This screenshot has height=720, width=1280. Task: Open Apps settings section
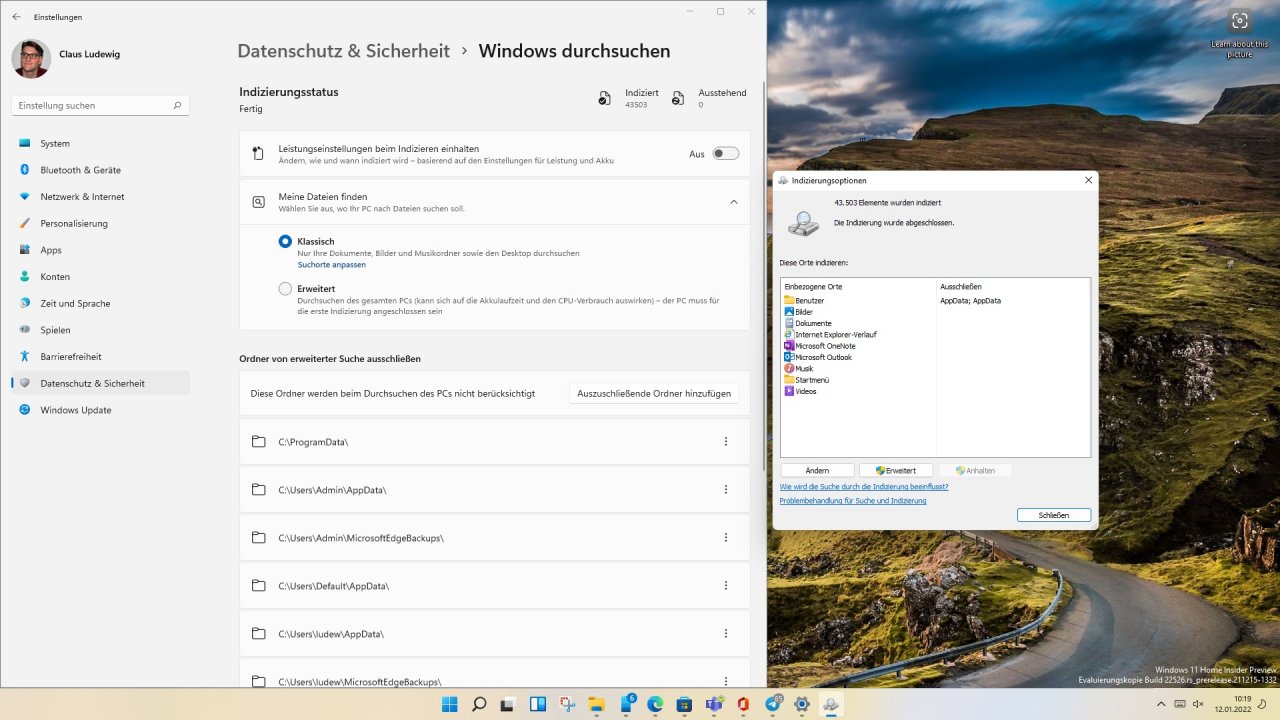point(100,250)
